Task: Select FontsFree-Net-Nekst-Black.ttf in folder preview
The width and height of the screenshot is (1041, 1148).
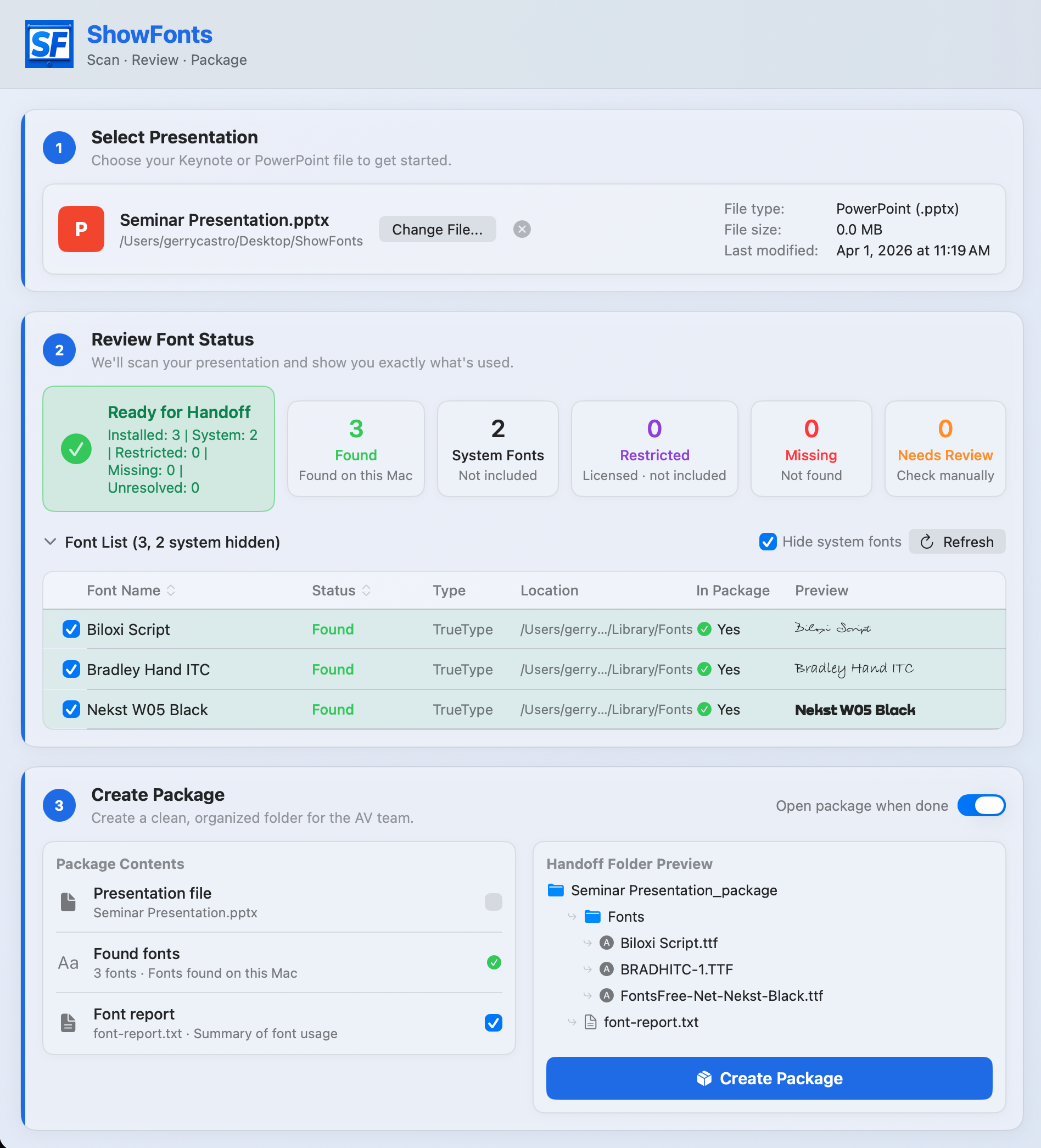Action: point(721,995)
